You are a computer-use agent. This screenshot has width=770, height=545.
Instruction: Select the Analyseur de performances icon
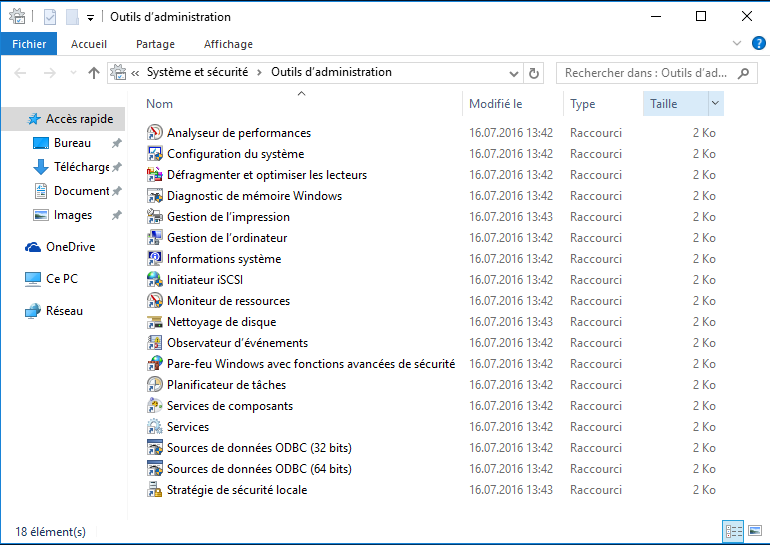155,133
